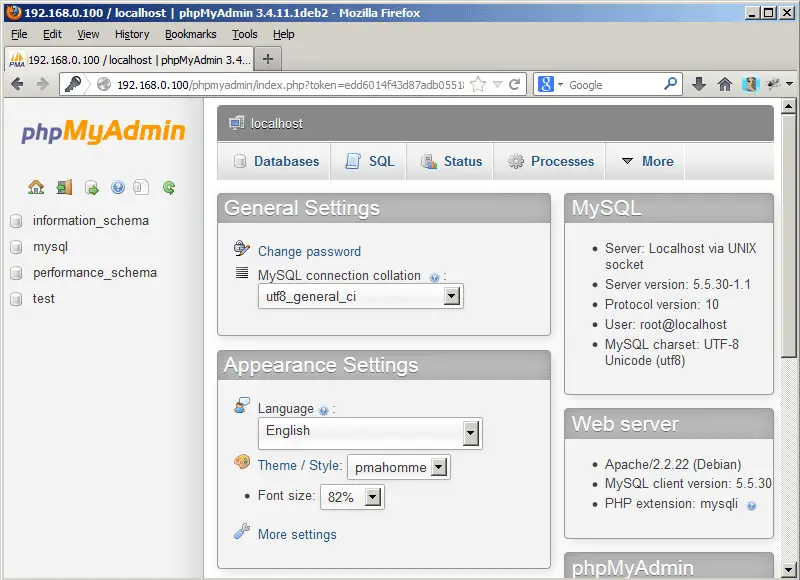Switch to the Databases tab
The image size is (800, 580).
pyautogui.click(x=274, y=161)
